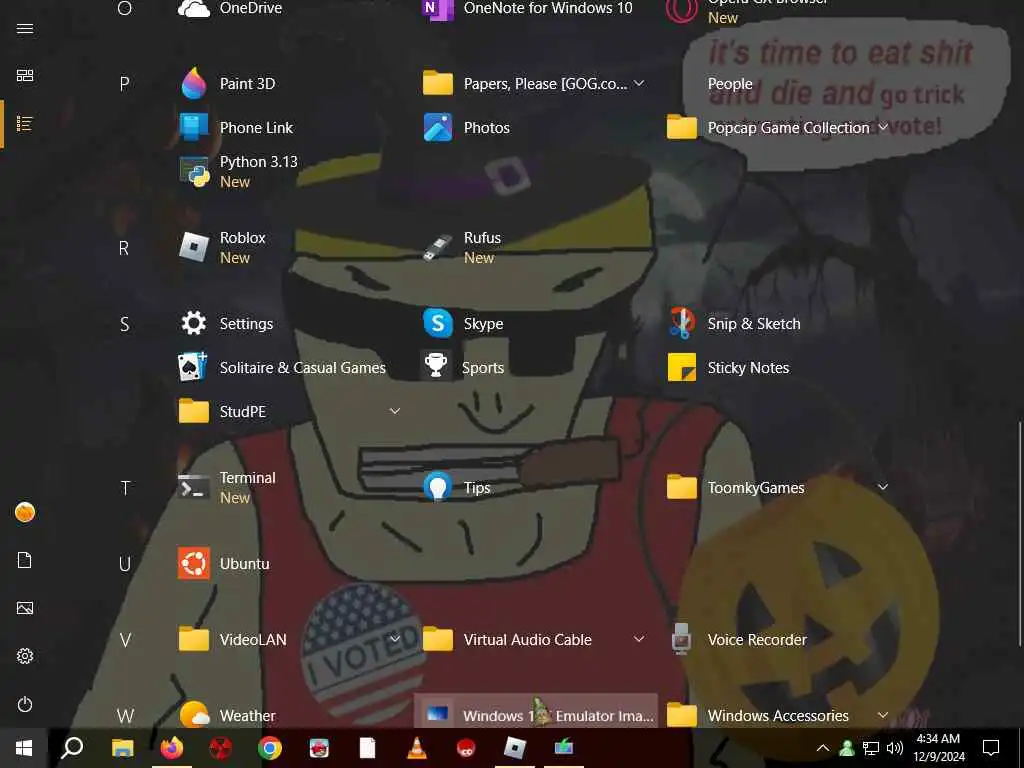Launch the Skype icon

pos(438,323)
